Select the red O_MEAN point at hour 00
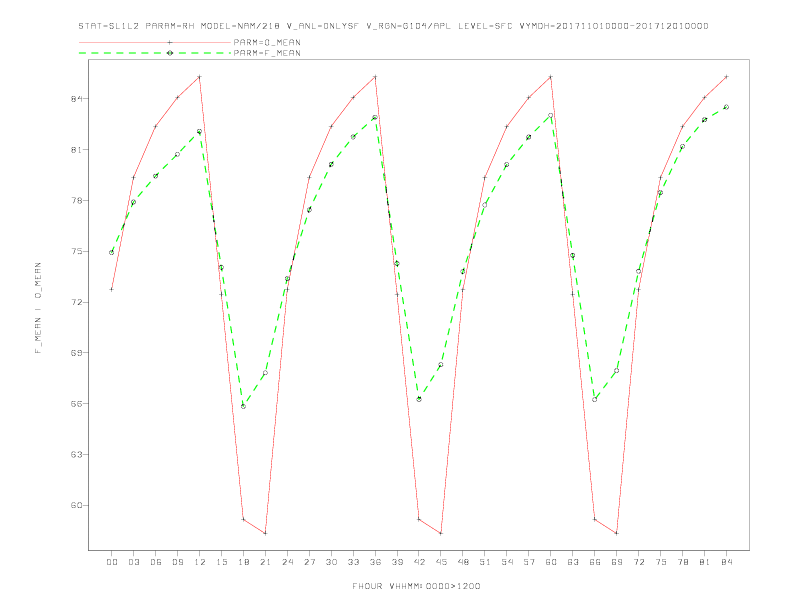This screenshot has width=792, height=612. 112,289
